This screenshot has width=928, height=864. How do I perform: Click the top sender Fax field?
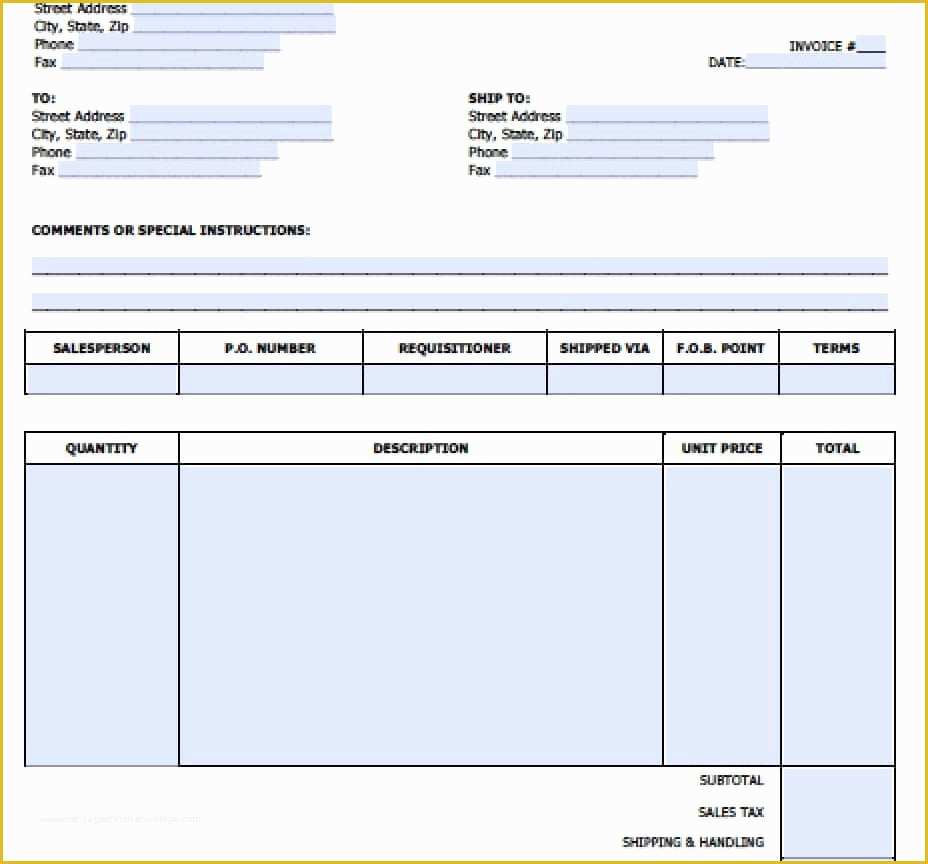[162, 62]
